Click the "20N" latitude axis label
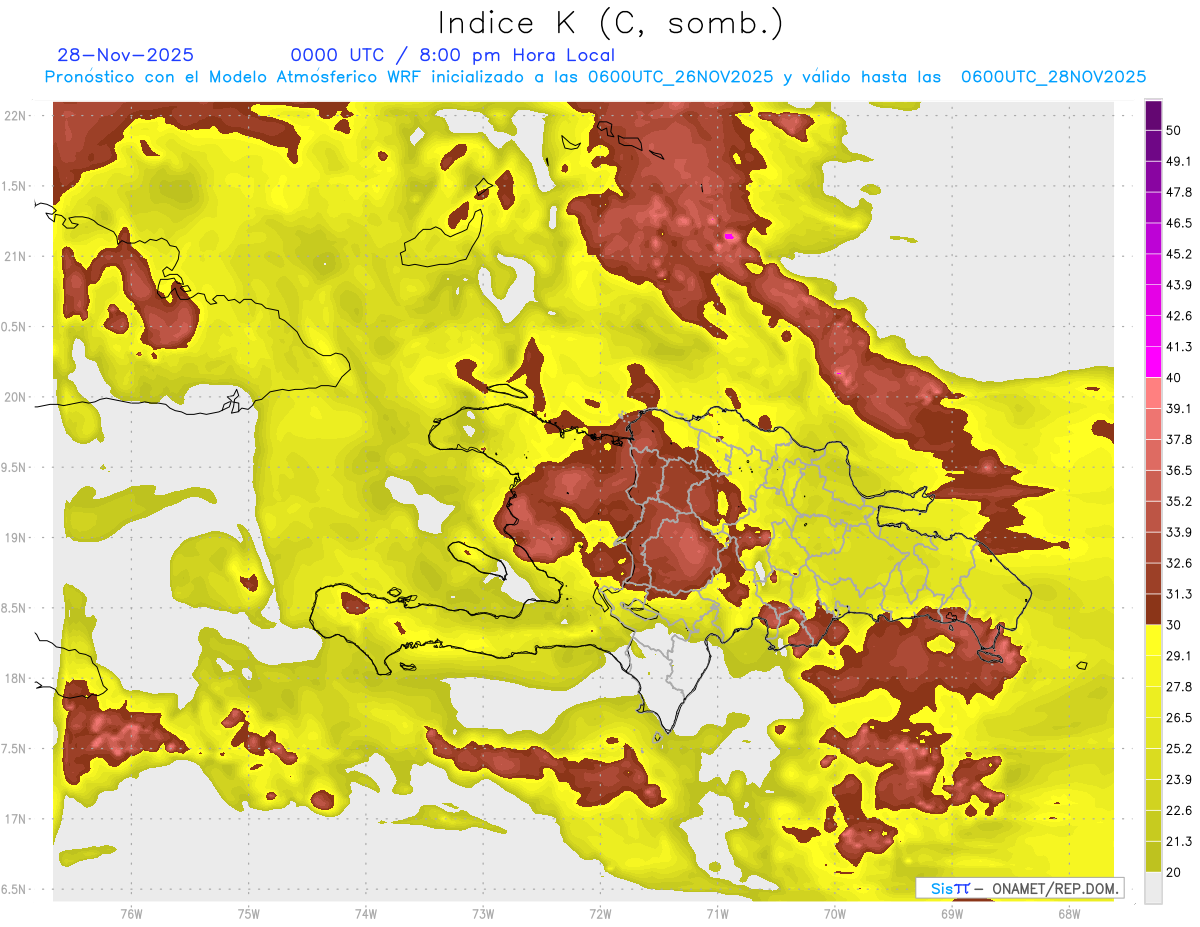The height and width of the screenshot is (927, 1200). click(16, 397)
